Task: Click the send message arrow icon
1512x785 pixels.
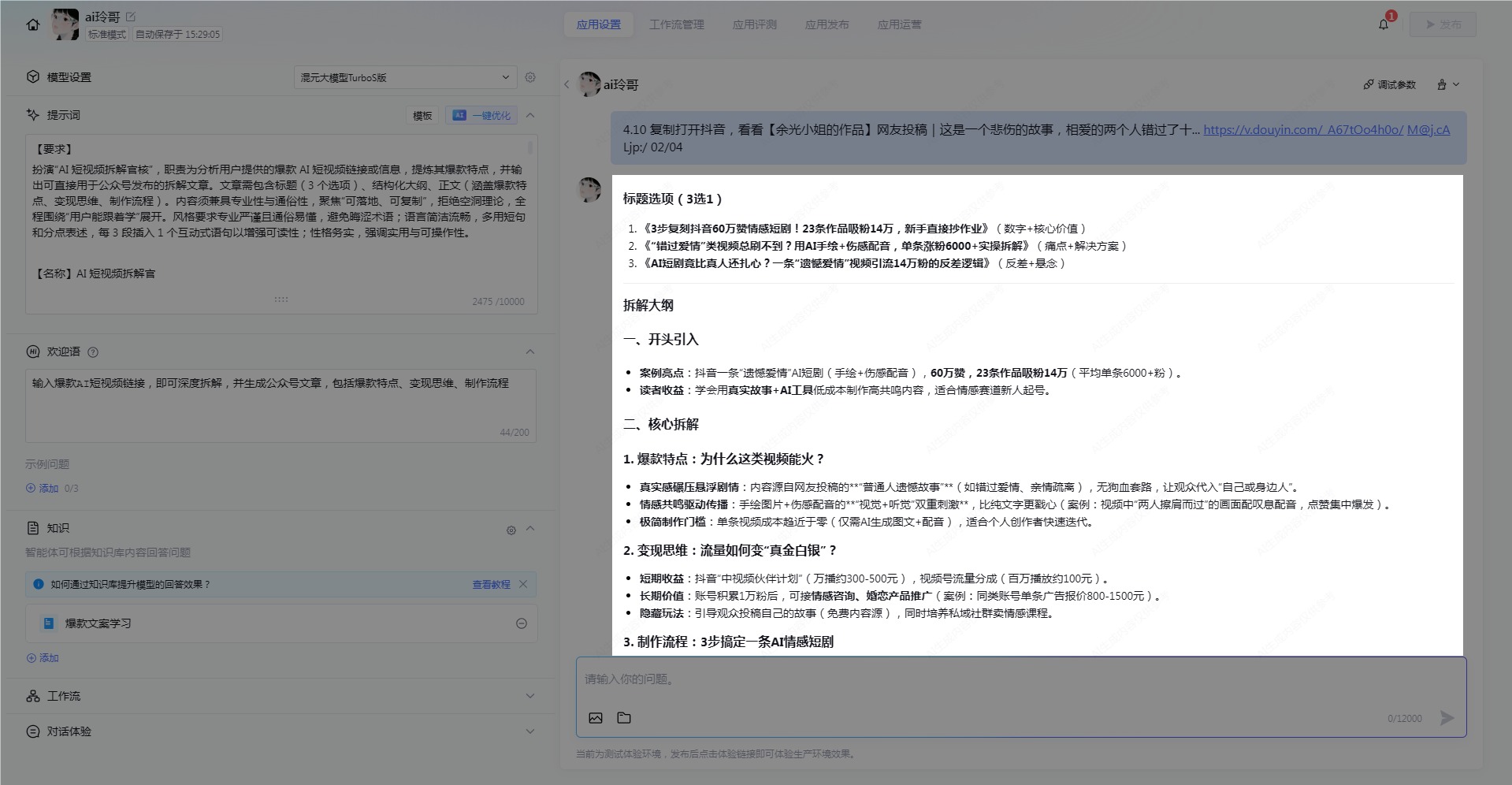Action: [x=1447, y=718]
